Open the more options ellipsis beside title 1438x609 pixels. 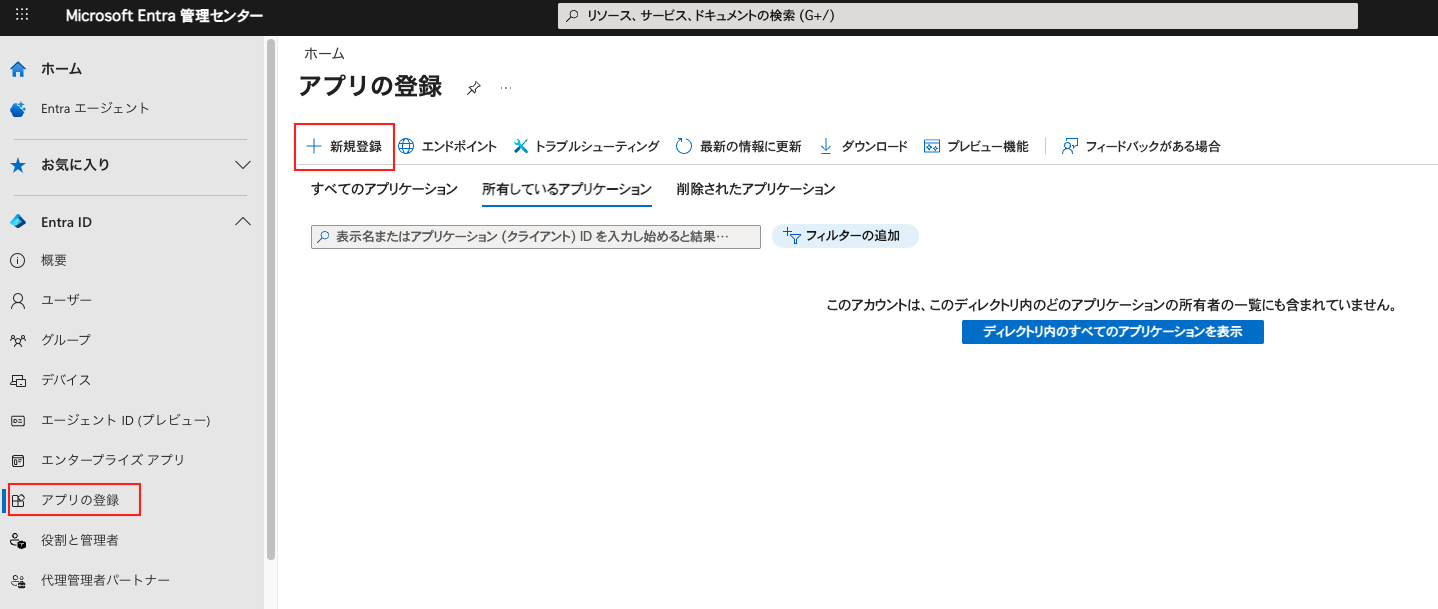[506, 88]
